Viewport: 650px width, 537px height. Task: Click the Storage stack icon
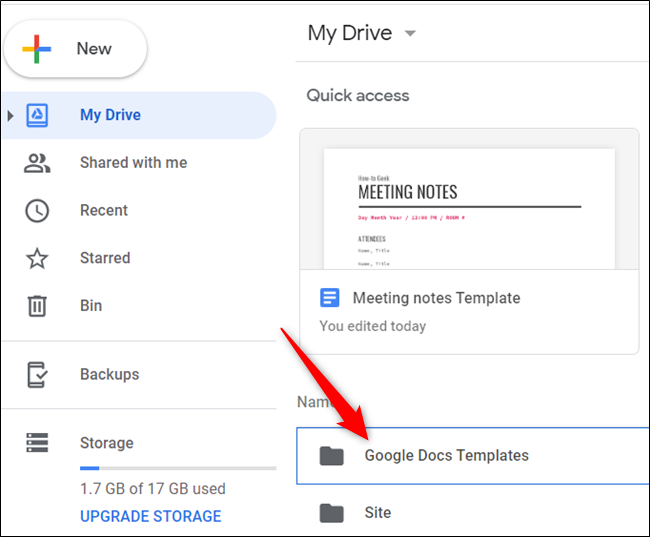tap(37, 443)
